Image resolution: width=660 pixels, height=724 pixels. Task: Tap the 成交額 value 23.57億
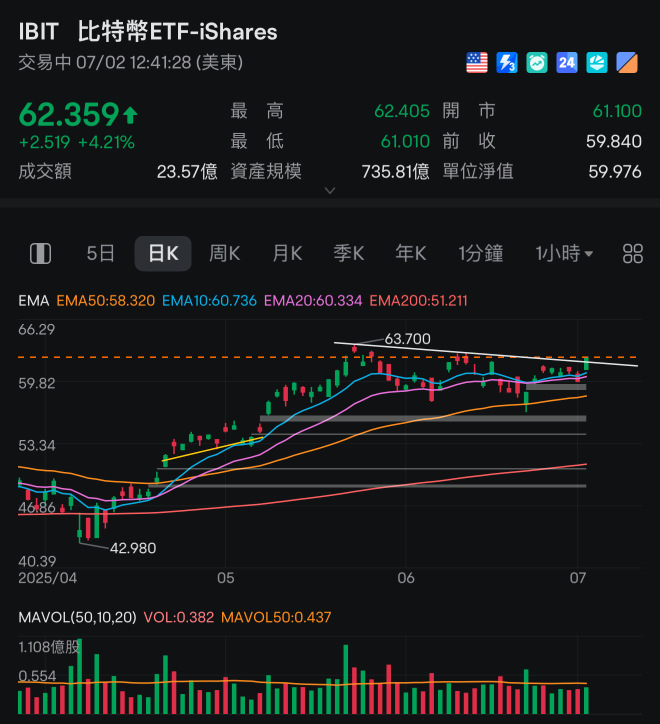pyautogui.click(x=187, y=172)
